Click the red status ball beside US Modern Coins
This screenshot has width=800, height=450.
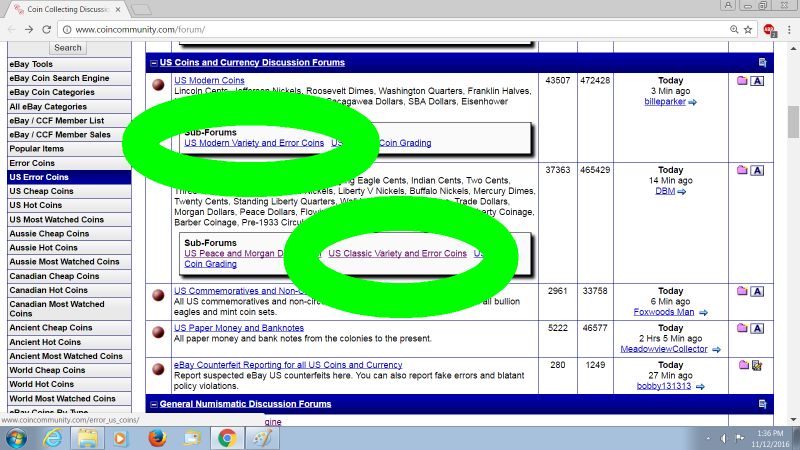[x=158, y=85]
